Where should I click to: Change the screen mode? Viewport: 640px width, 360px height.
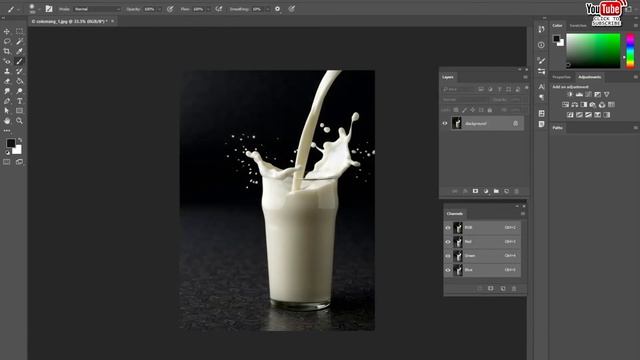coord(19,162)
